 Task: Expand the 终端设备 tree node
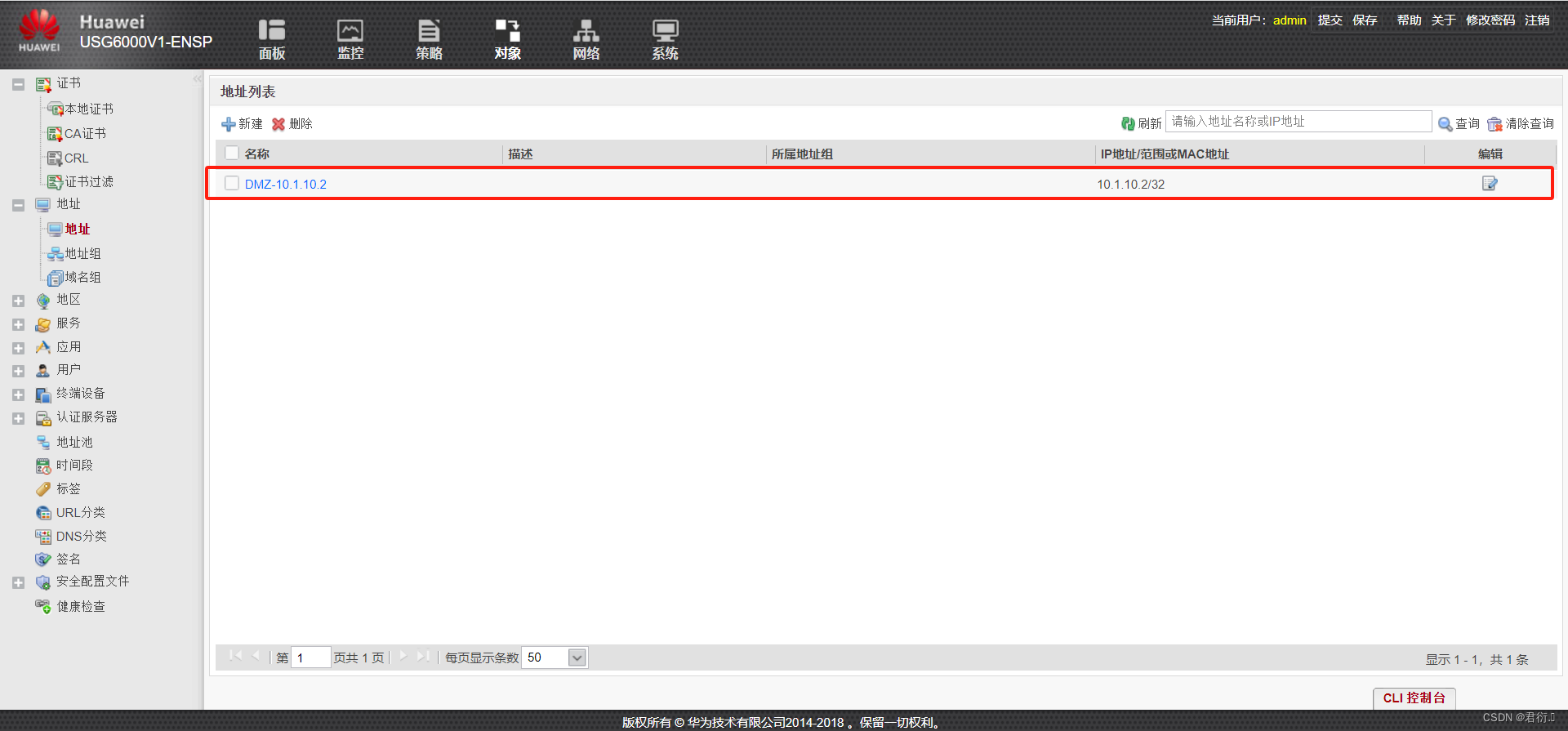[x=18, y=394]
